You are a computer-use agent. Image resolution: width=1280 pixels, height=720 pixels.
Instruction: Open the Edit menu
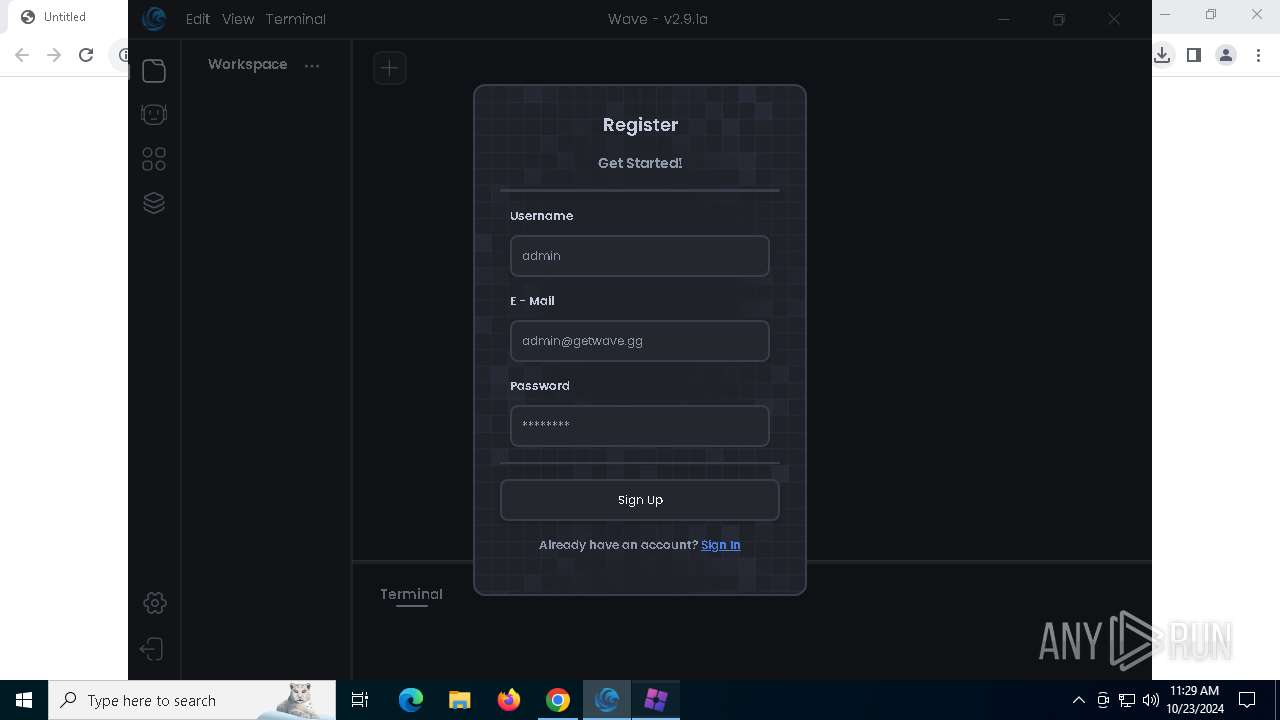pyautogui.click(x=198, y=19)
